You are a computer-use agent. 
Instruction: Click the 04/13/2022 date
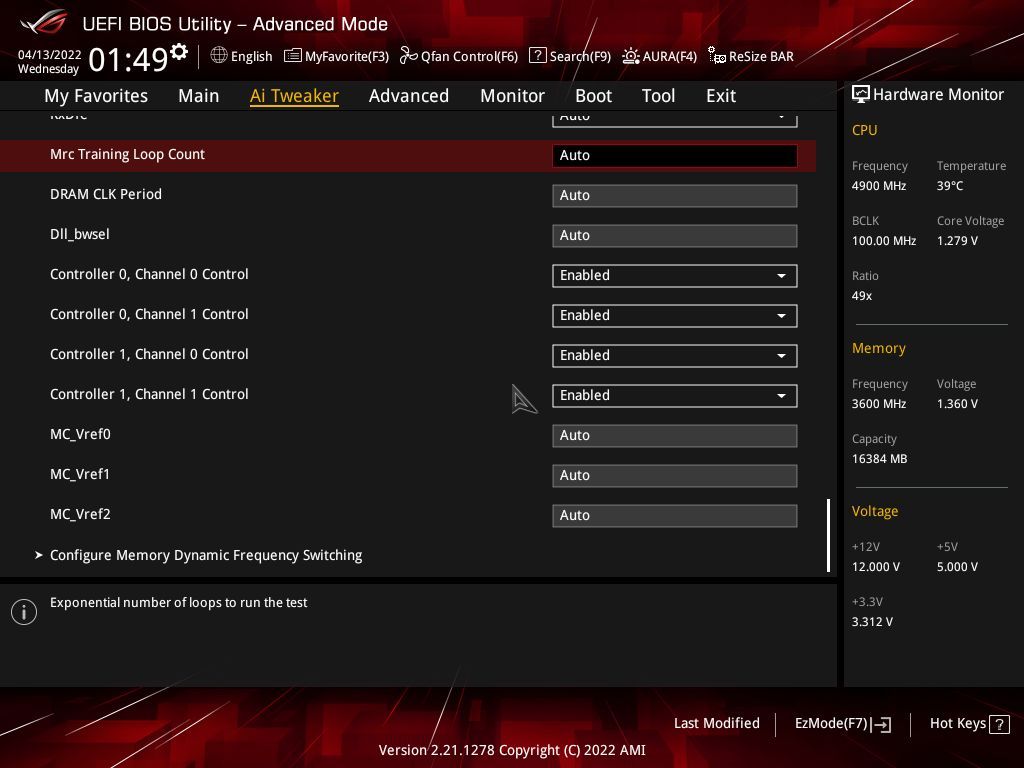[x=50, y=54]
